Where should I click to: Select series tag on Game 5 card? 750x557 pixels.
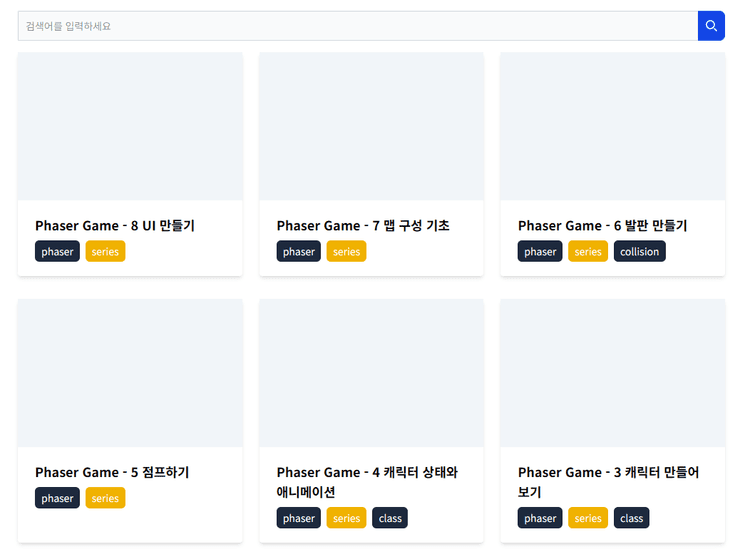click(105, 498)
